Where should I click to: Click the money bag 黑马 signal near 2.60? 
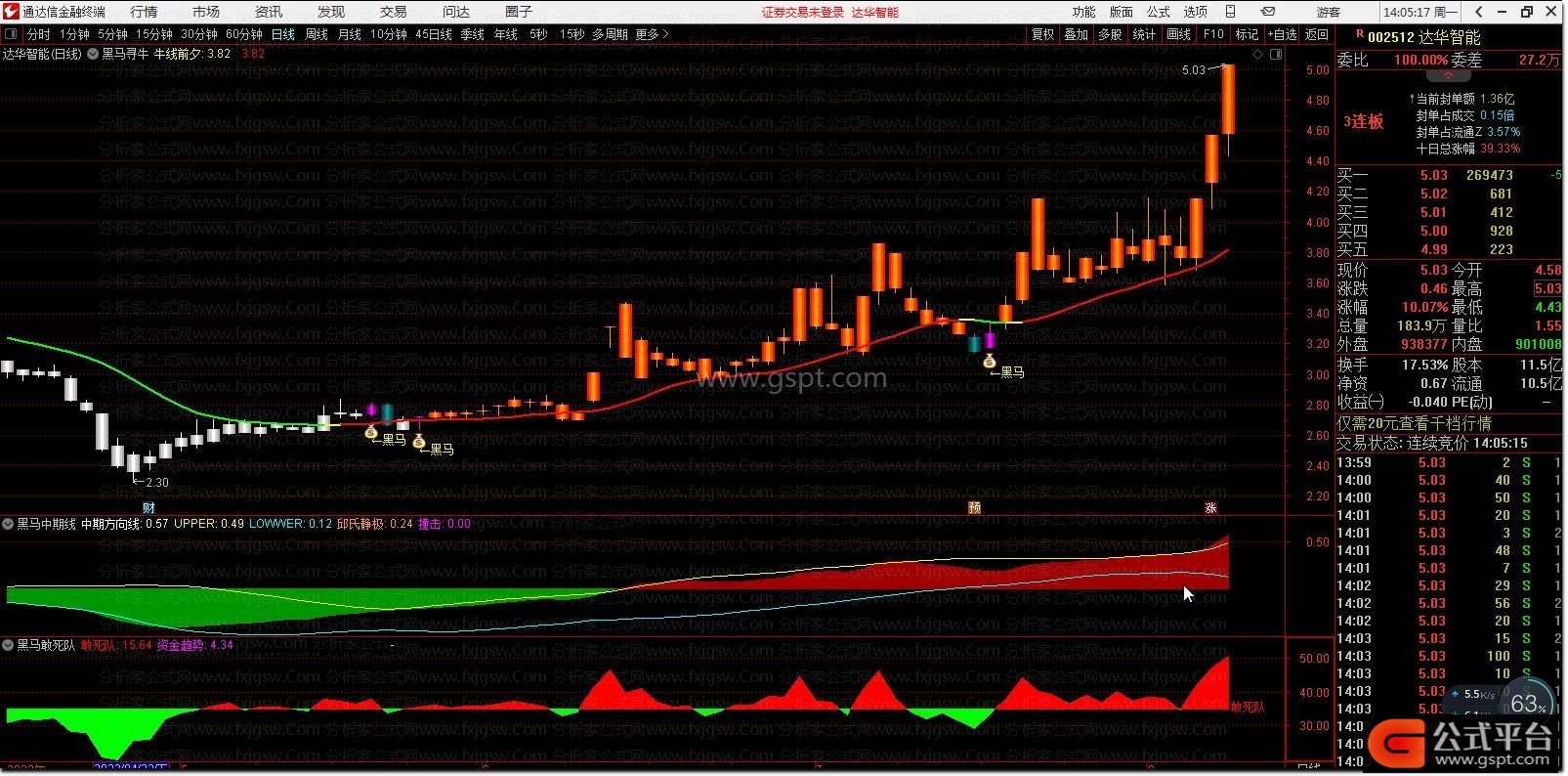371,431
